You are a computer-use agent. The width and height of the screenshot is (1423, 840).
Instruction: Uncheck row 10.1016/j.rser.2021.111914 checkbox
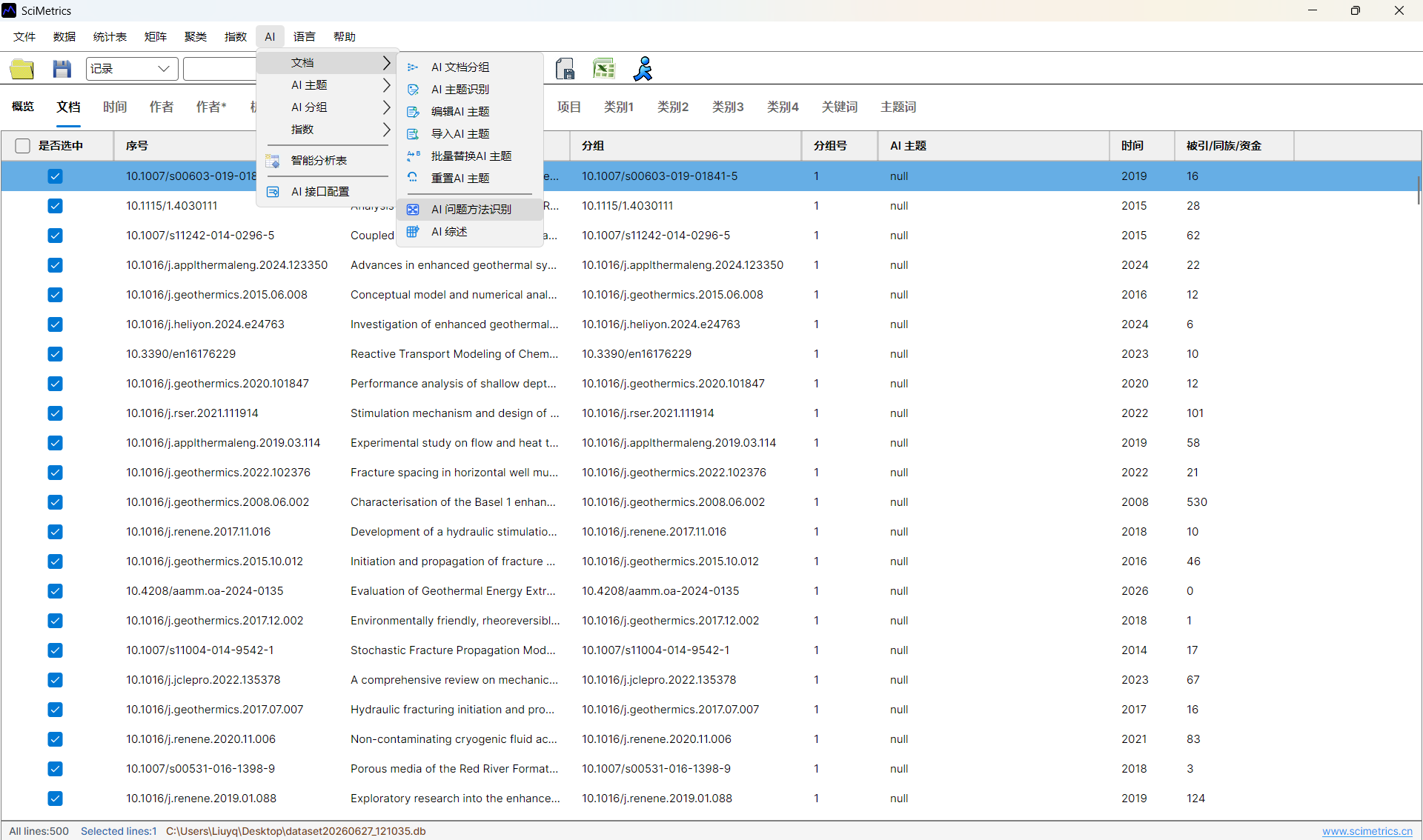pos(55,413)
